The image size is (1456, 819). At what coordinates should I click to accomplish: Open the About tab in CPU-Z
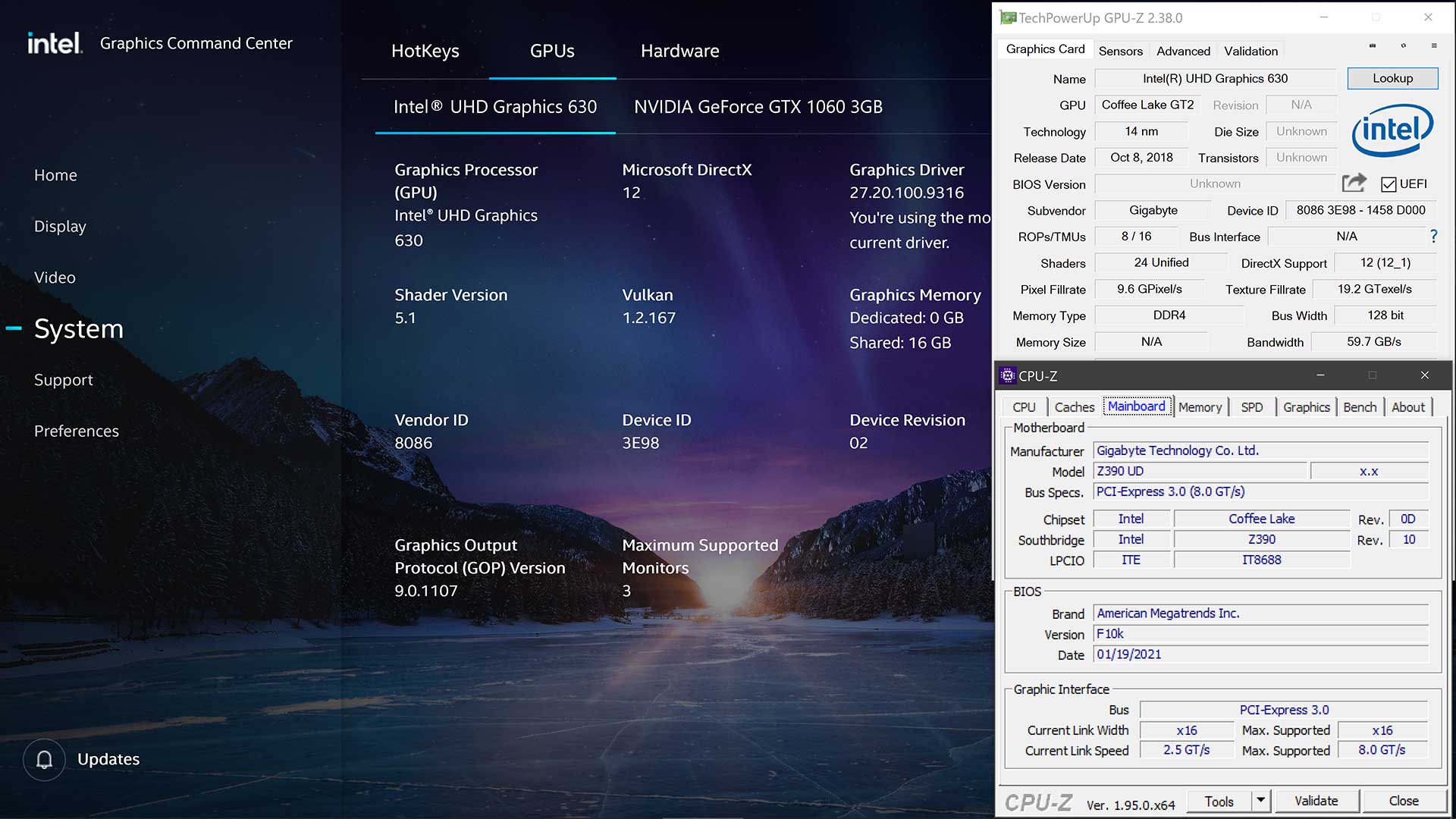1408,407
